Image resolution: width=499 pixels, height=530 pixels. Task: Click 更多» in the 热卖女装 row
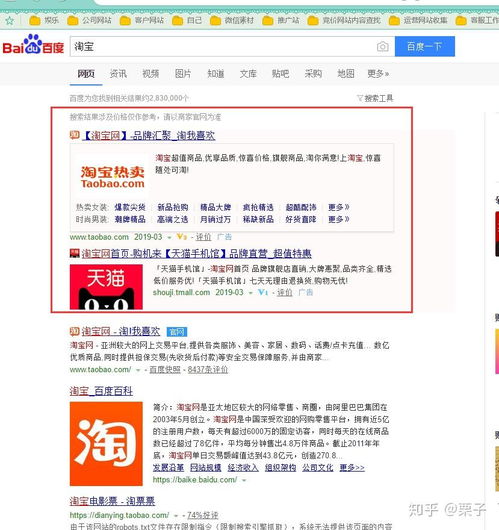coord(339,207)
